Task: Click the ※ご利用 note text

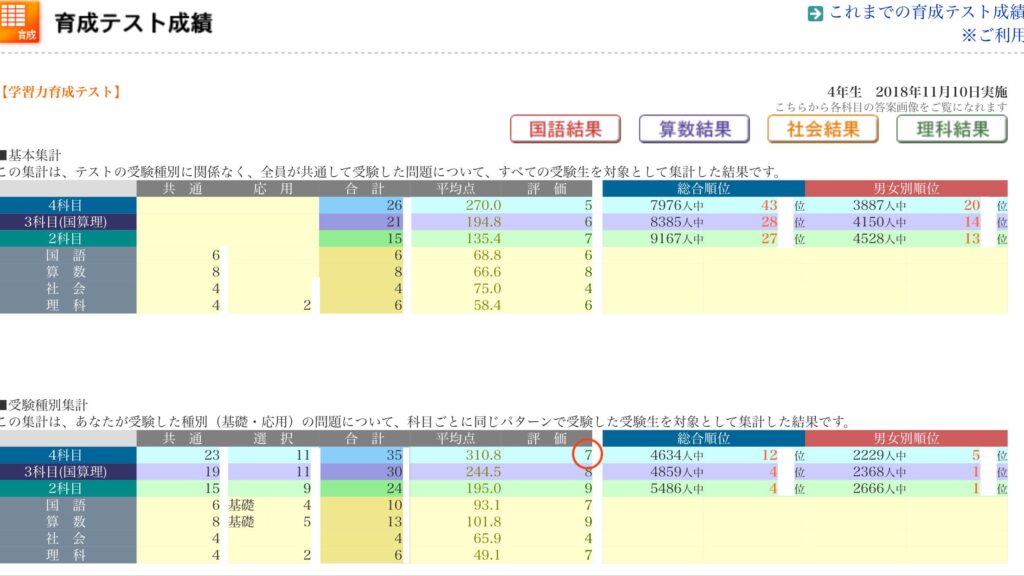Action: (x=993, y=35)
